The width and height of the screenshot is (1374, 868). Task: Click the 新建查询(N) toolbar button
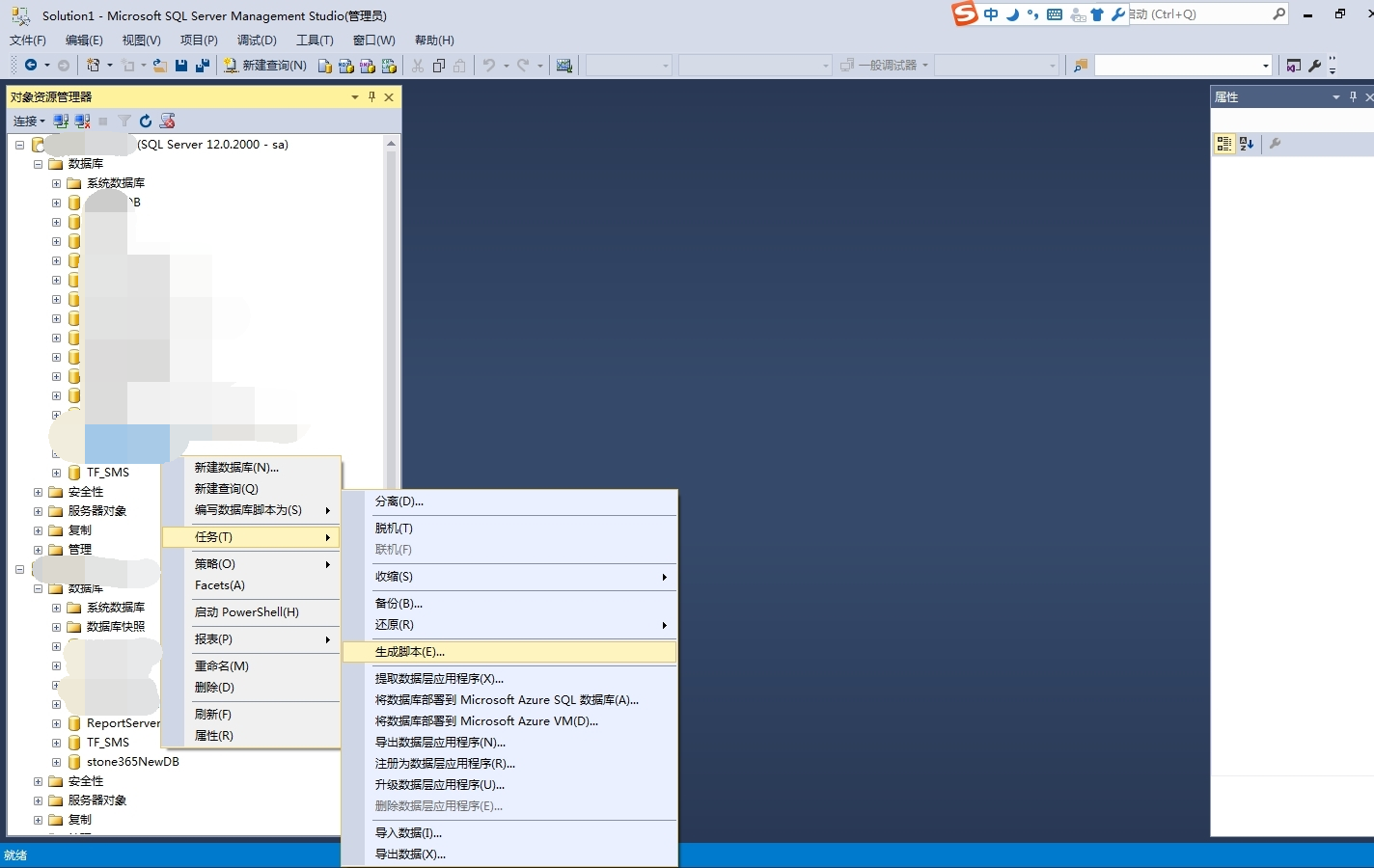pos(265,66)
